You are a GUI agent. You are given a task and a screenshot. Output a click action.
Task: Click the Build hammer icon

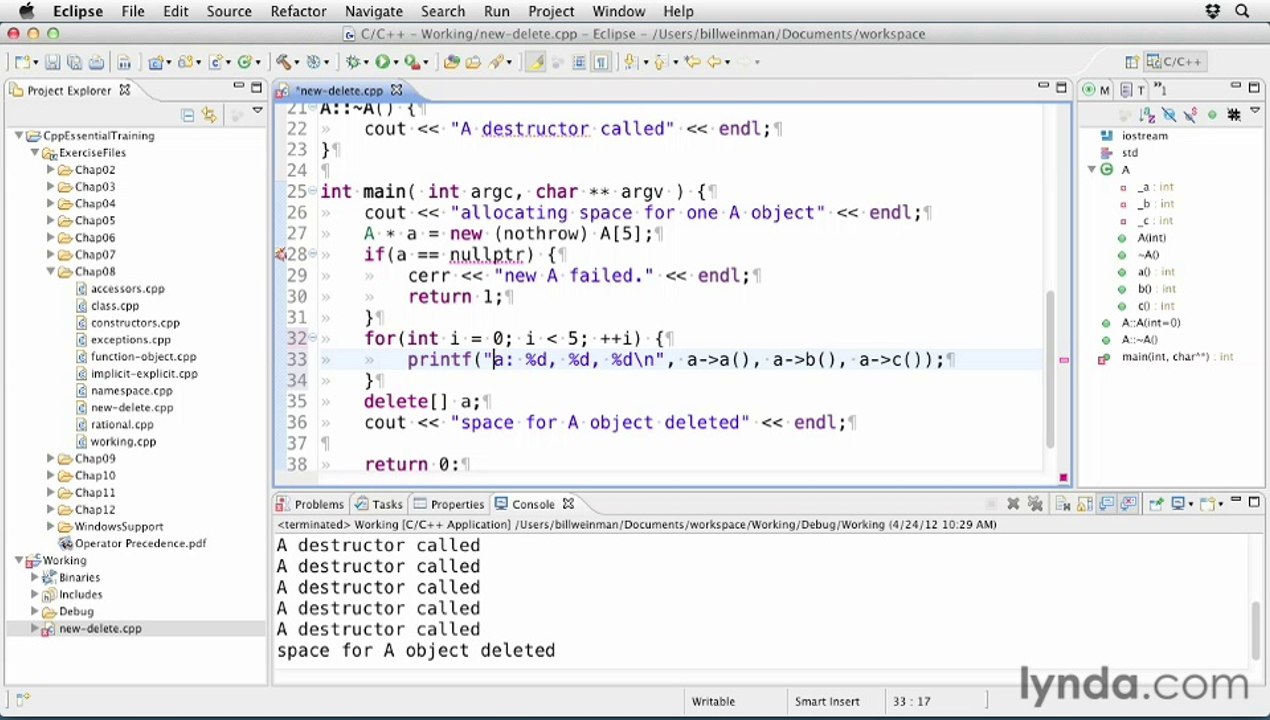point(283,62)
